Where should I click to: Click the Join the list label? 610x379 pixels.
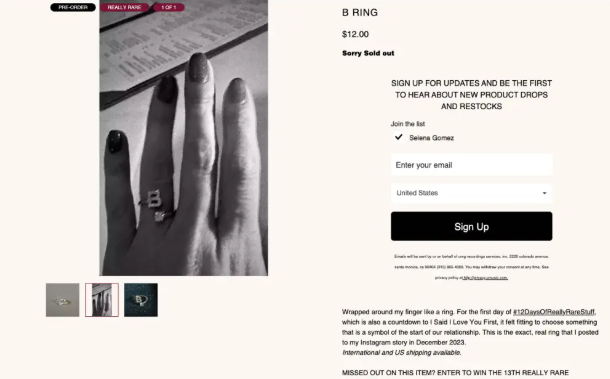click(408, 124)
